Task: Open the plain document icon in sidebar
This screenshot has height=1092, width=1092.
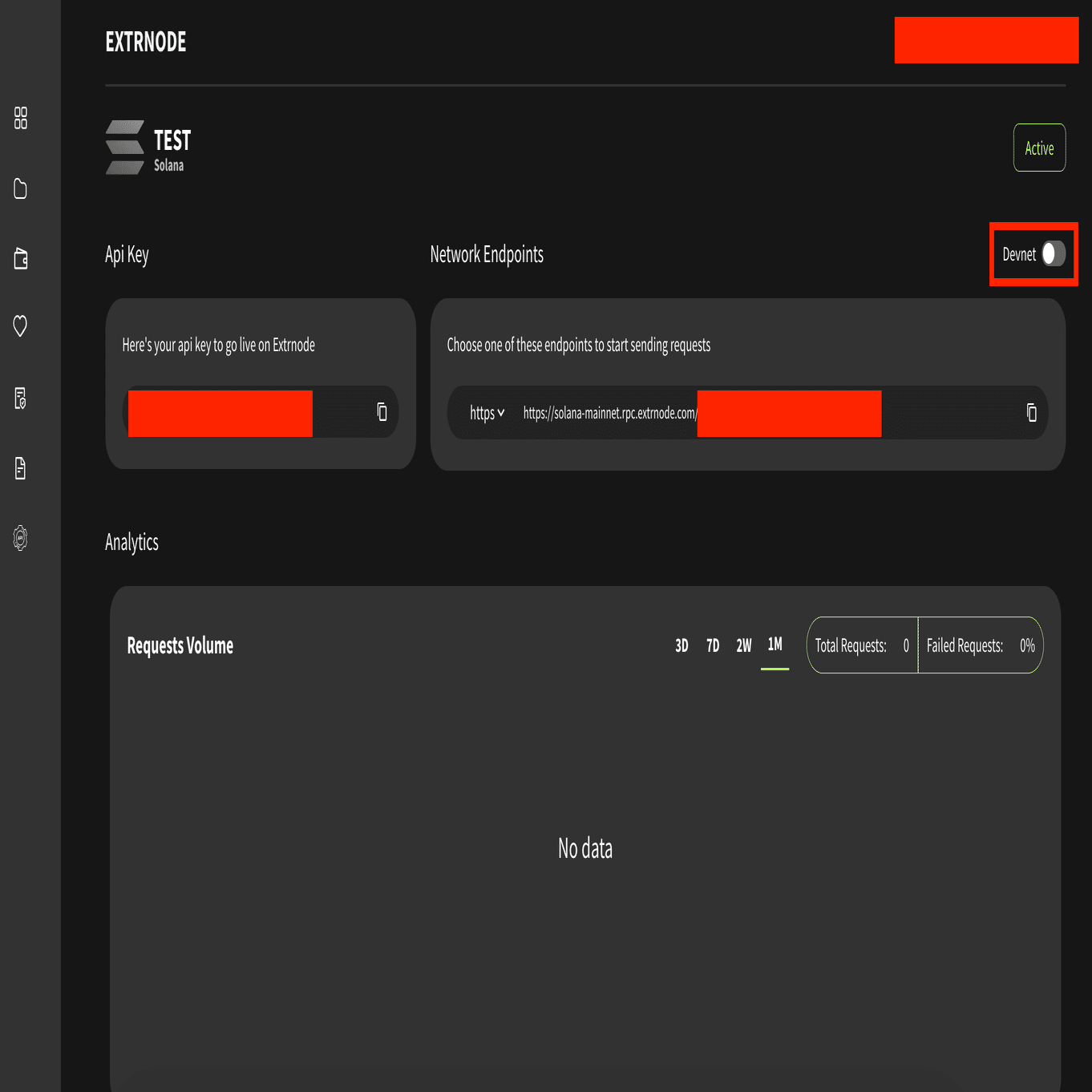Action: pyautogui.click(x=21, y=468)
